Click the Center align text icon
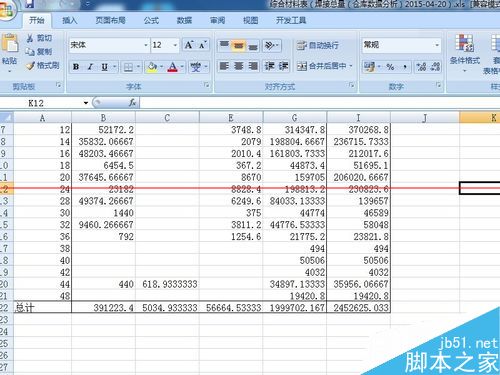 click(x=238, y=66)
